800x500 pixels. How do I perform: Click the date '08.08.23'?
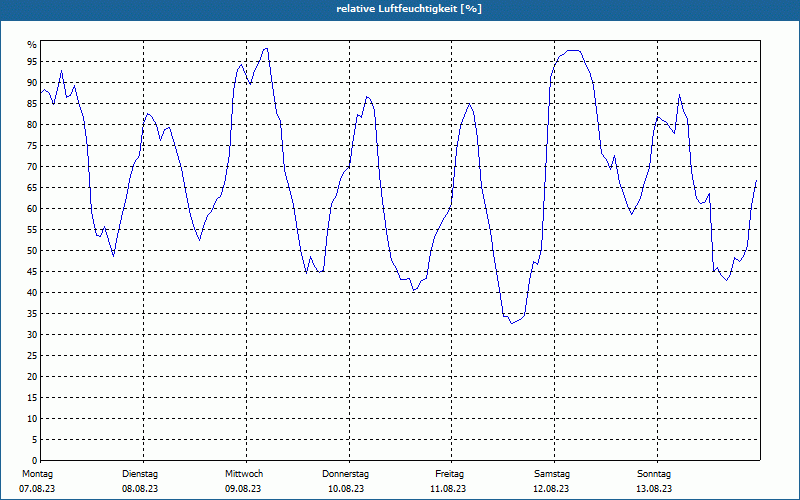tap(140, 489)
